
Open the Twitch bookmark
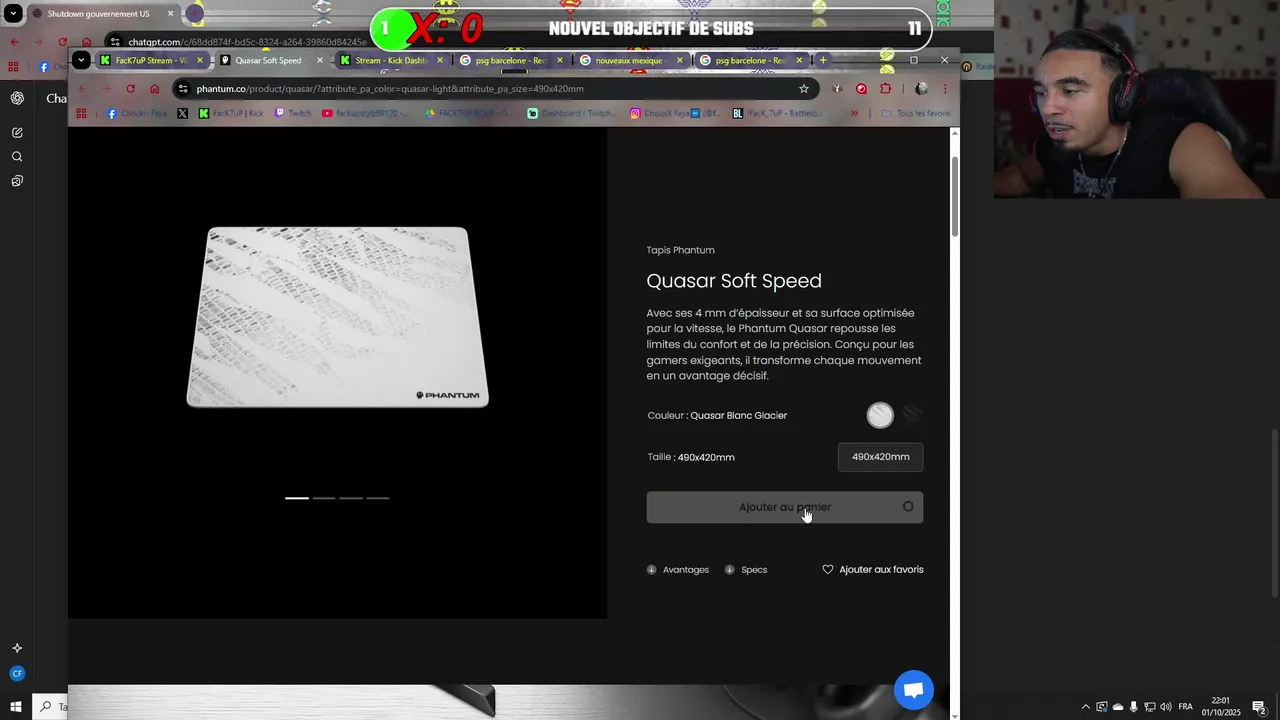point(292,113)
